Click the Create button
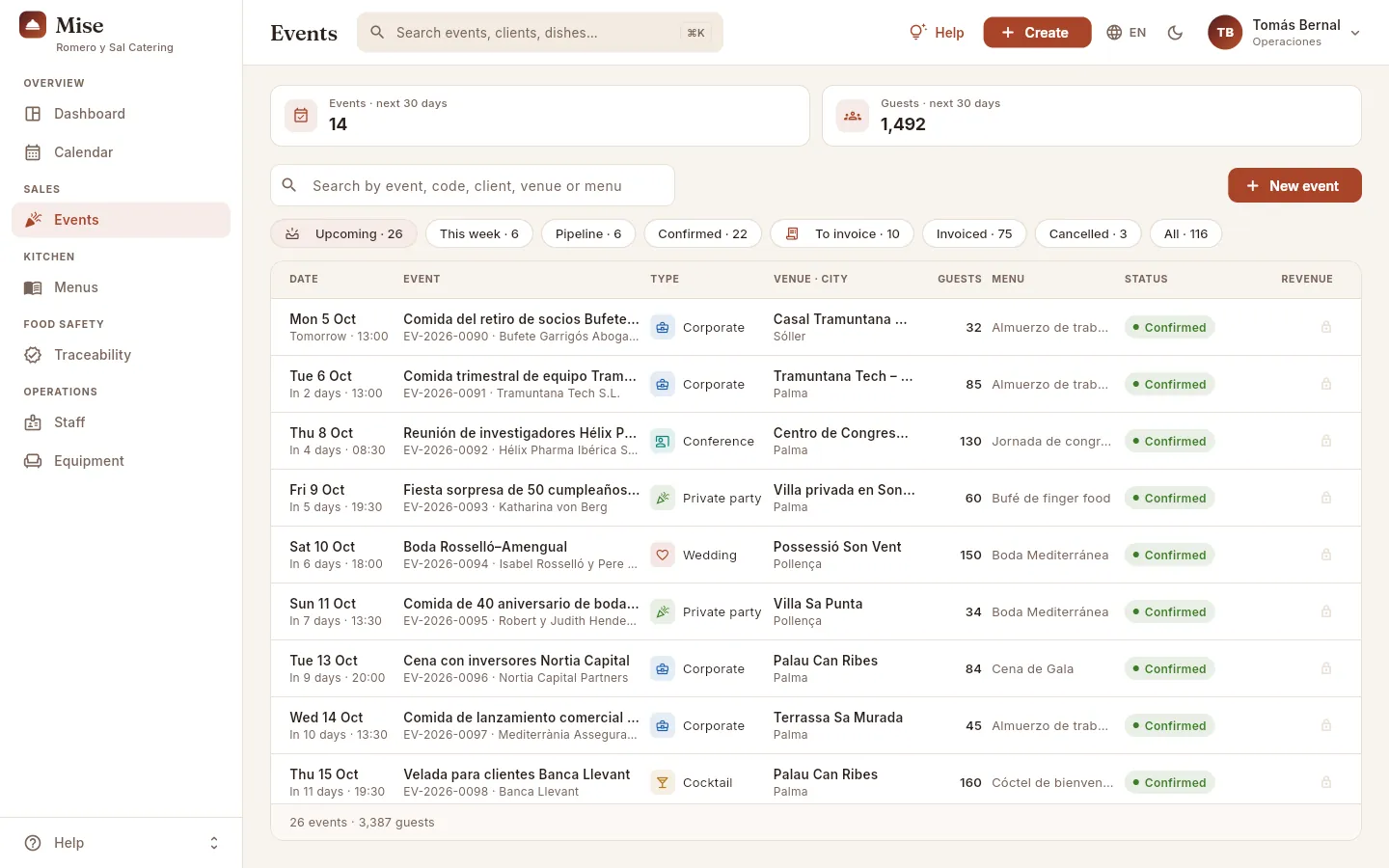 [x=1037, y=33]
